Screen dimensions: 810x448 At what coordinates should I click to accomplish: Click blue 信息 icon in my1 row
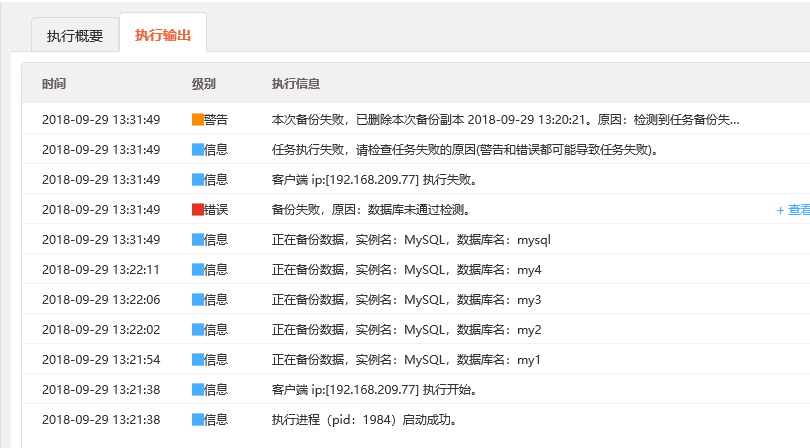tap(197, 360)
